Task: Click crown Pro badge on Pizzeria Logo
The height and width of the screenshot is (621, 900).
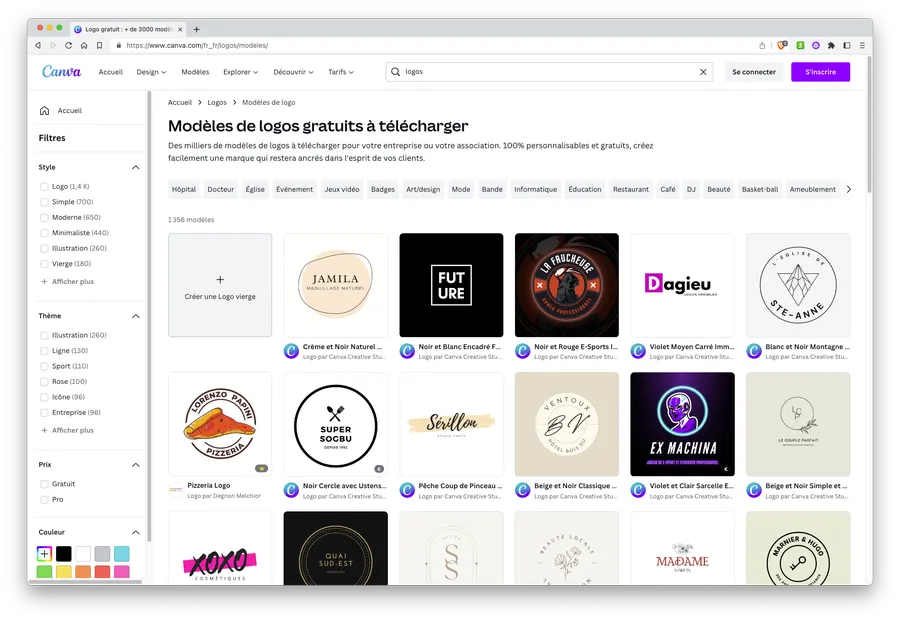Action: 261,468
